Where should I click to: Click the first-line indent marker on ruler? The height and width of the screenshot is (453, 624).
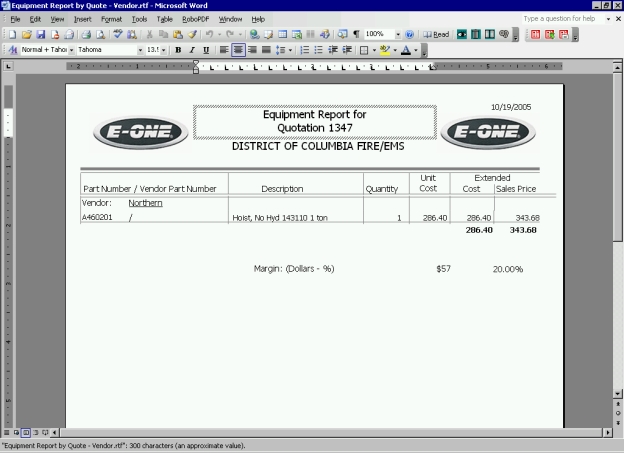point(196,63)
